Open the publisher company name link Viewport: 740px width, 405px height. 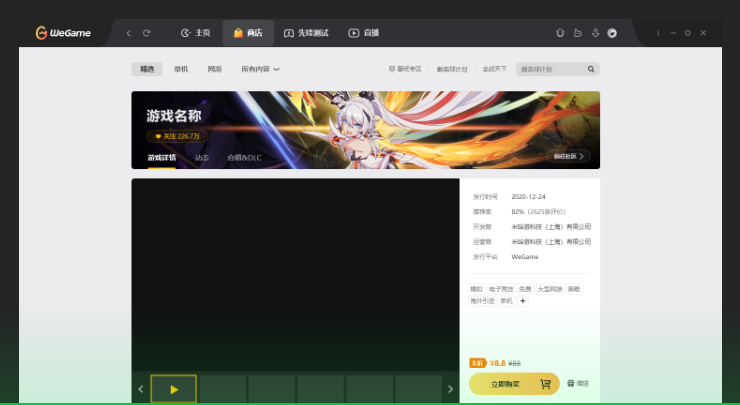[551, 242]
